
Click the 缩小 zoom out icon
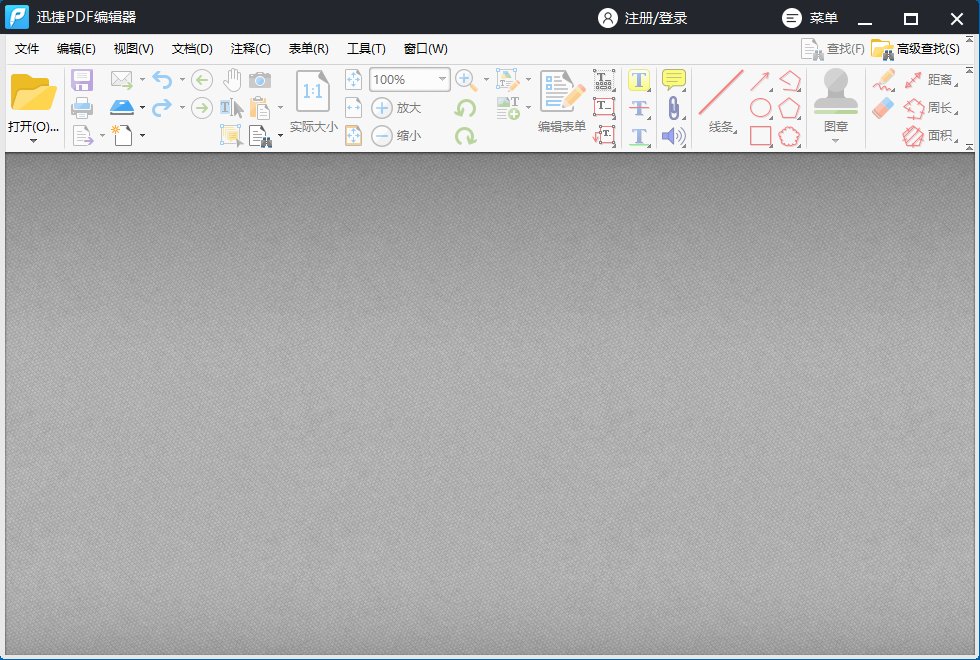(381, 135)
